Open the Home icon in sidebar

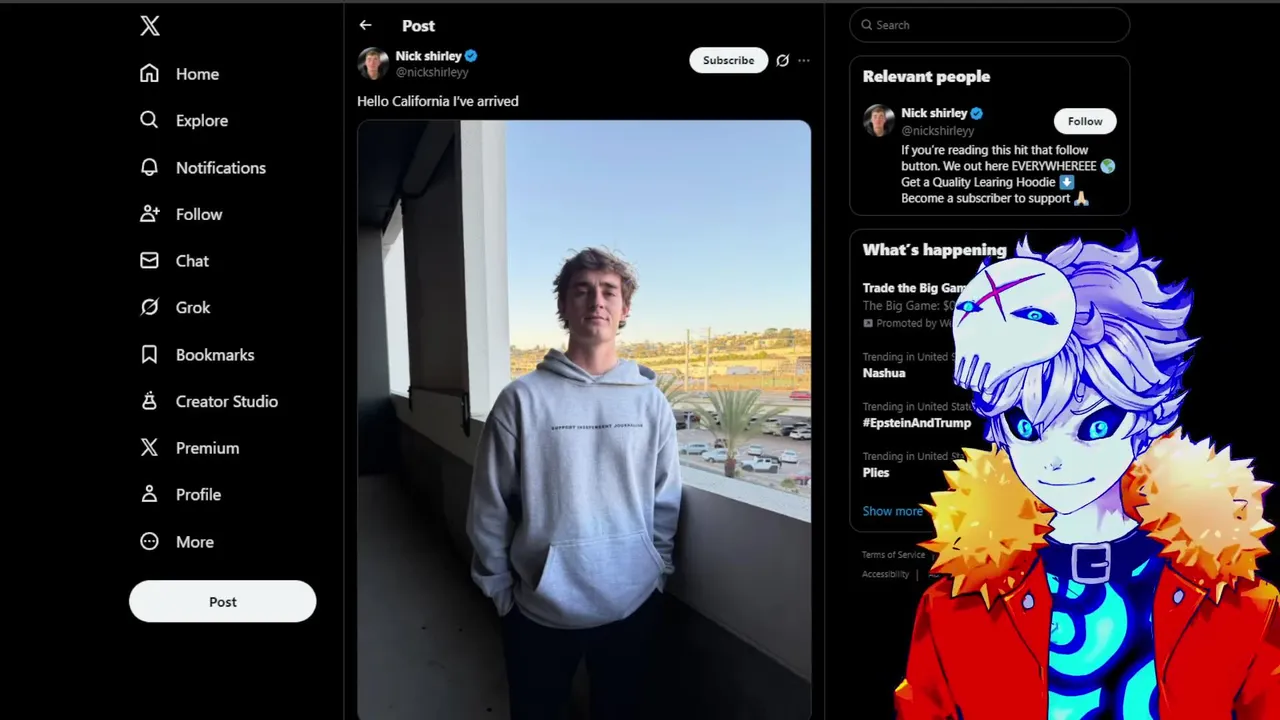149,73
